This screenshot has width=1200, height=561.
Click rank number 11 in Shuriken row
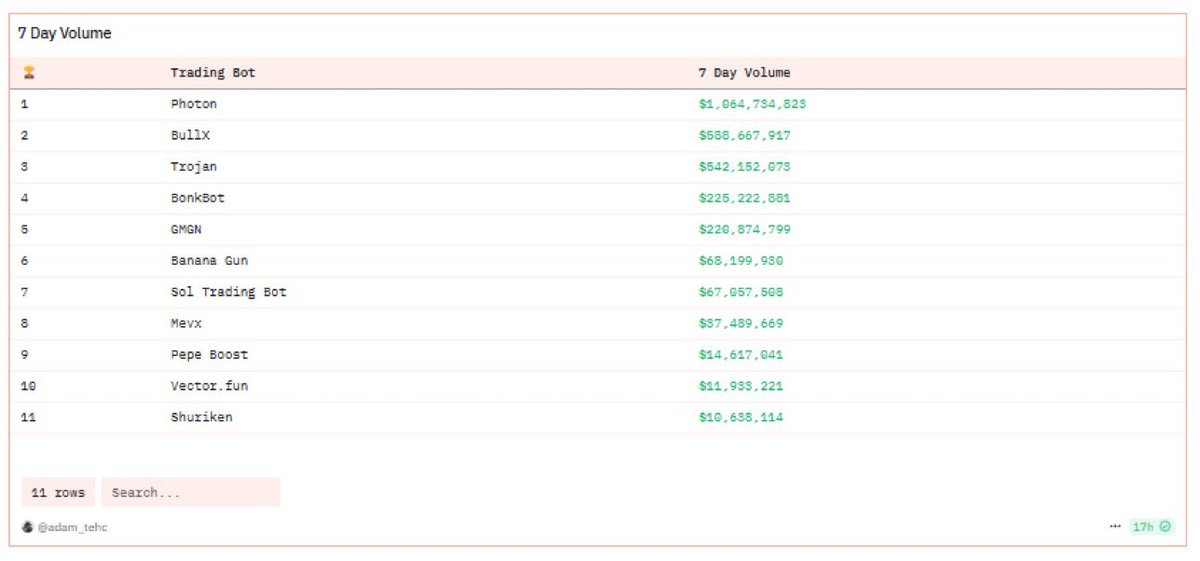(x=28, y=417)
